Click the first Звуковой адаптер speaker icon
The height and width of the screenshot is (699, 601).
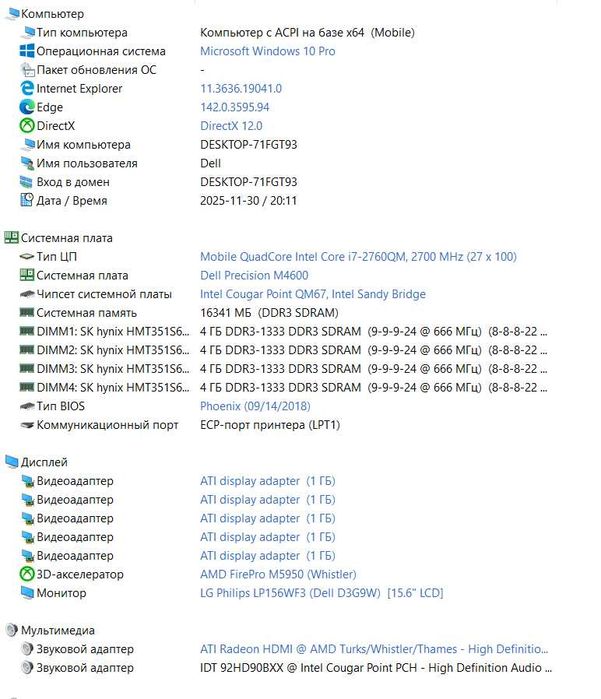point(27,649)
